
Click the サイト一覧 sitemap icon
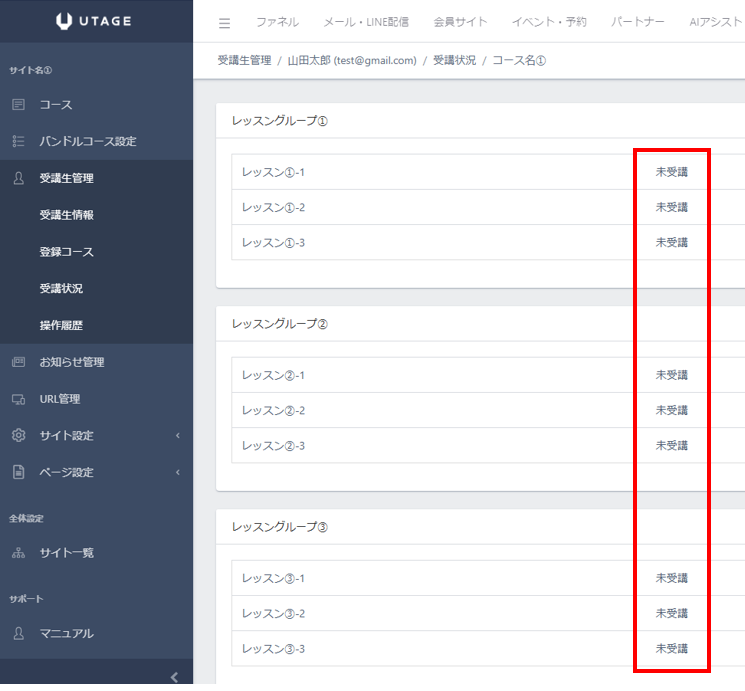(18, 553)
